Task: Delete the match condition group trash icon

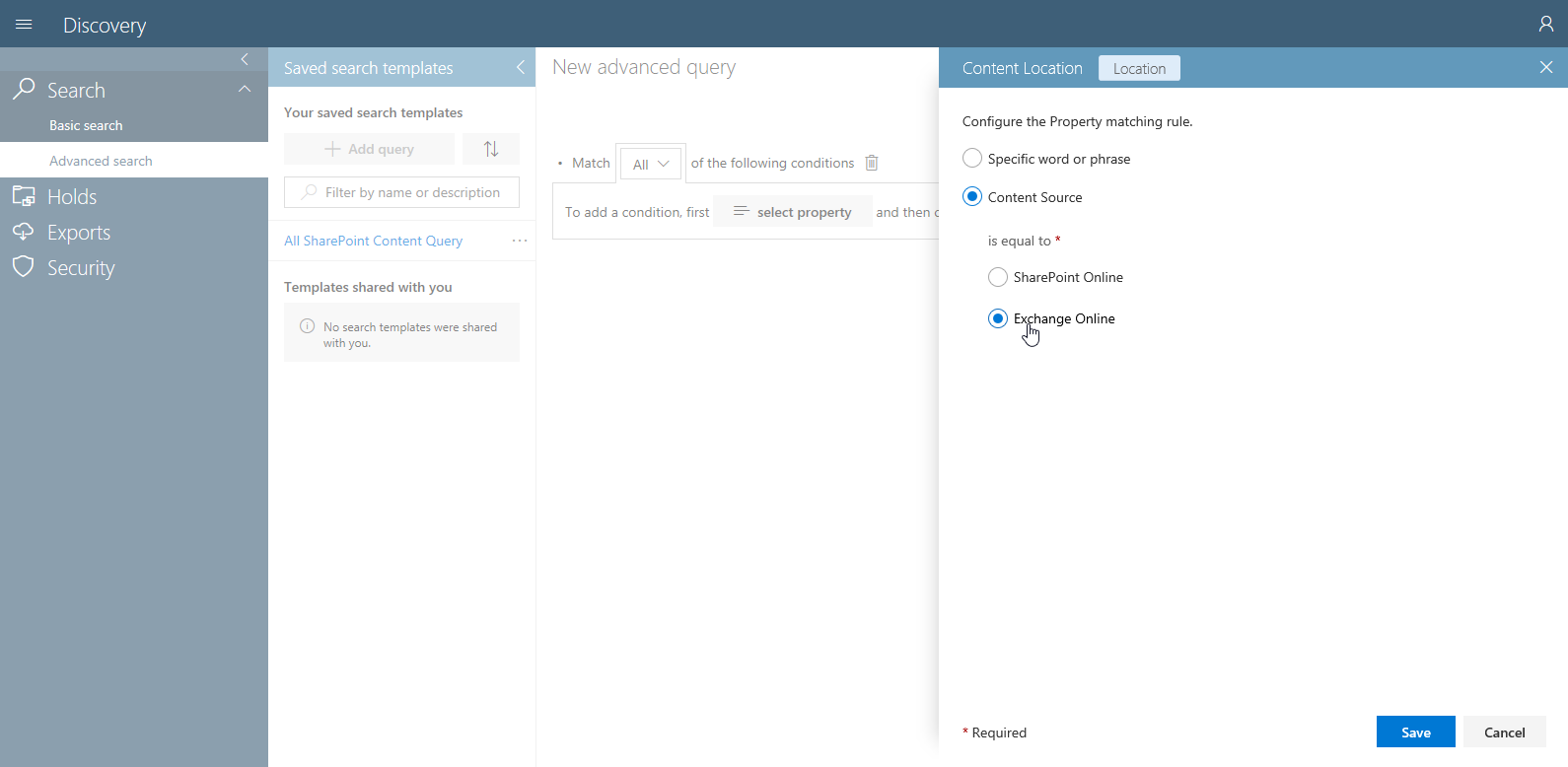Action: pos(872,163)
